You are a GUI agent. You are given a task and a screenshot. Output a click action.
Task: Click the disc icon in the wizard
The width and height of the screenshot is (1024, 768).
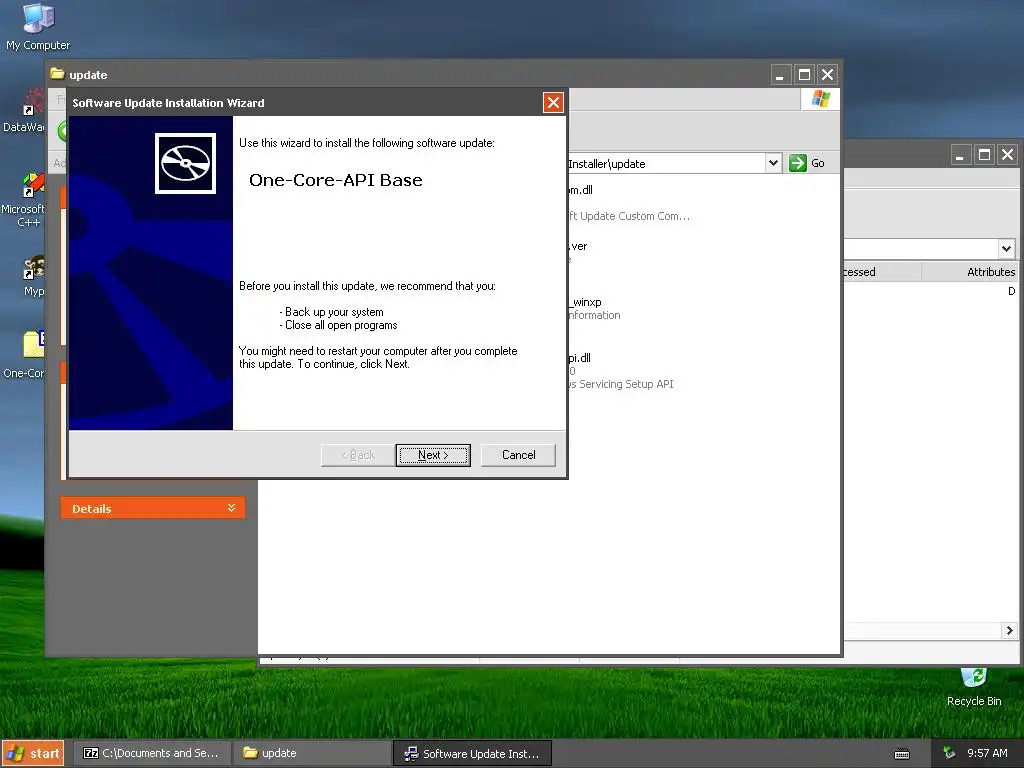[x=185, y=163]
